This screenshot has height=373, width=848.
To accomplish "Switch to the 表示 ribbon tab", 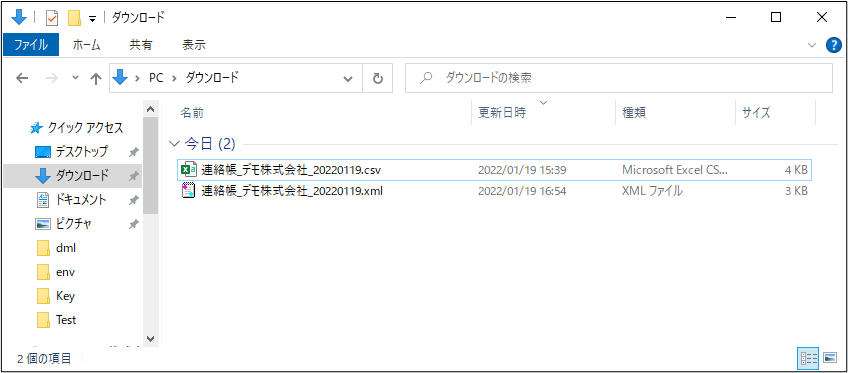I will tap(194, 45).
